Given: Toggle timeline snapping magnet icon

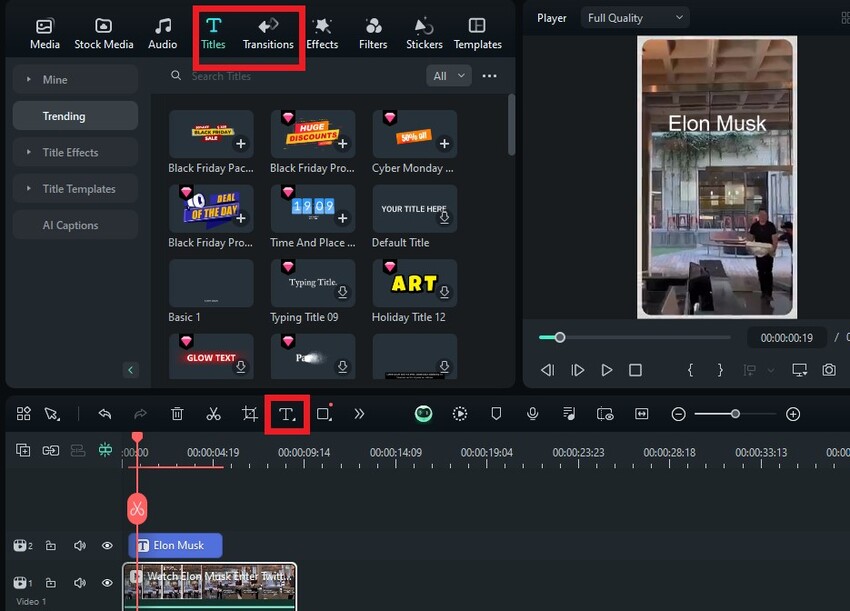Looking at the screenshot, I should 105,450.
